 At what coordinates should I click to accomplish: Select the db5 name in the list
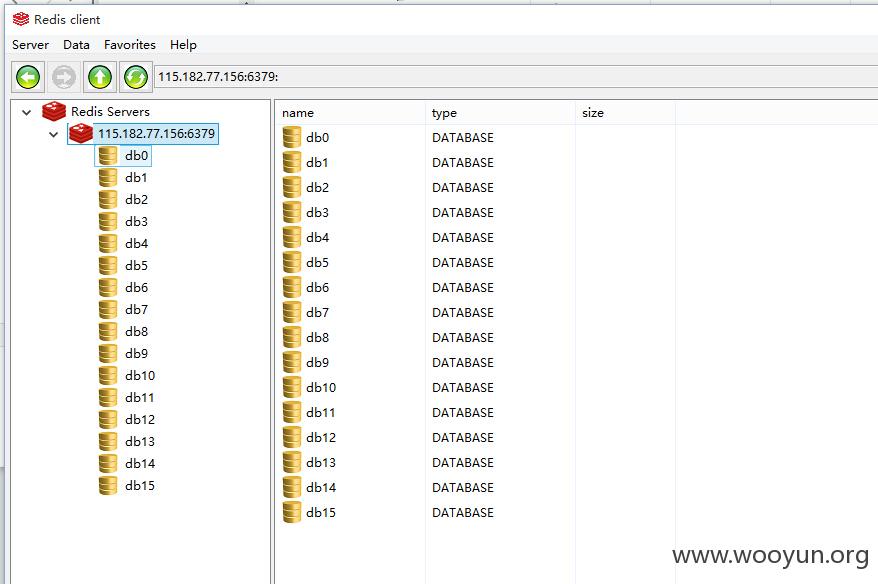pos(317,263)
